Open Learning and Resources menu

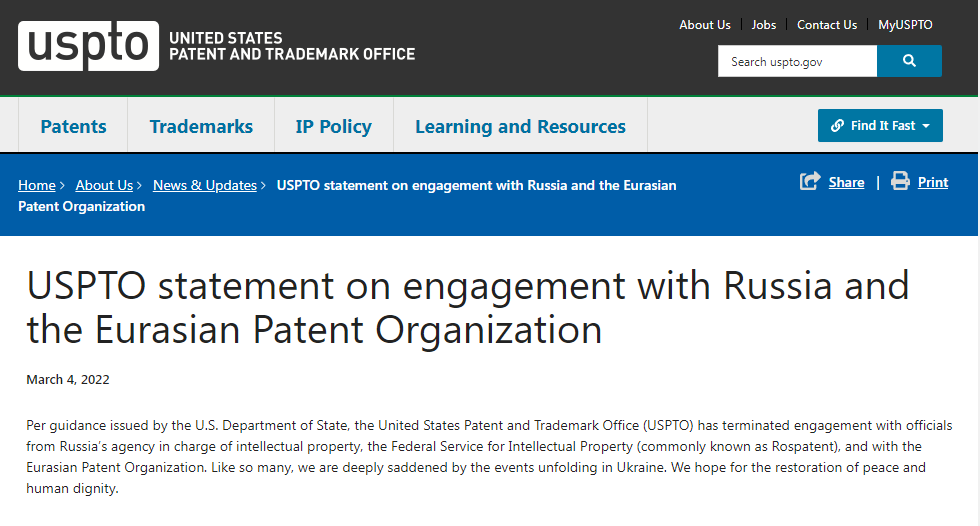(x=520, y=126)
